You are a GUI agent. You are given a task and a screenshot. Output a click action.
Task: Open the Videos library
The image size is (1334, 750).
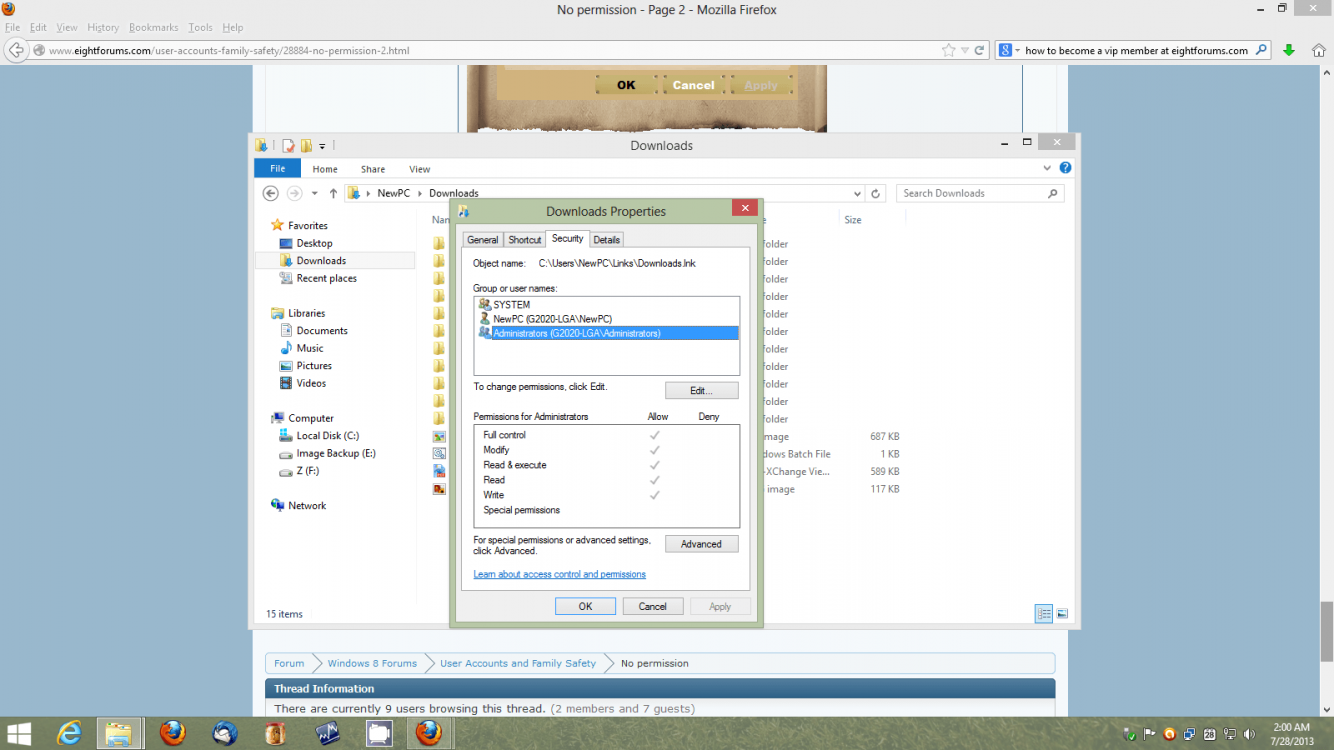coord(311,383)
